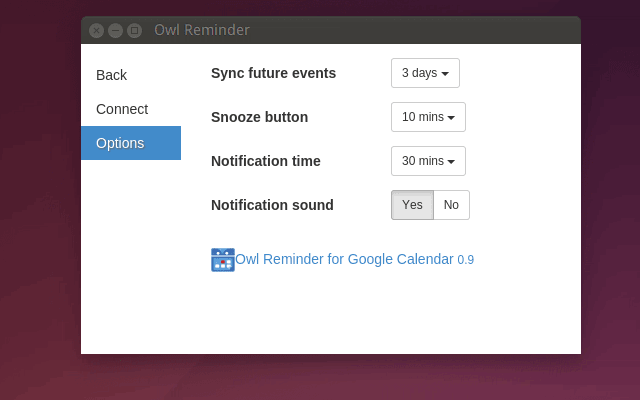Open the Notification time dropdown
Screen dimensions: 640x400
[428, 161]
